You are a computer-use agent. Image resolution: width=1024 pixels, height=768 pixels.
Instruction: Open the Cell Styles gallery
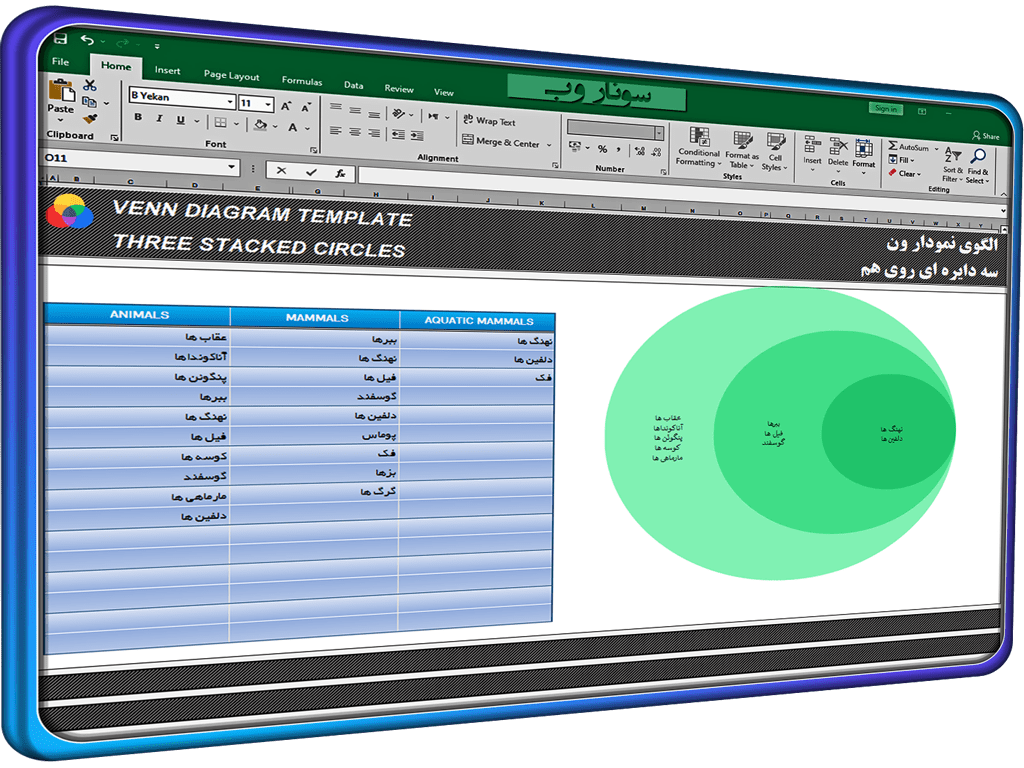[775, 152]
